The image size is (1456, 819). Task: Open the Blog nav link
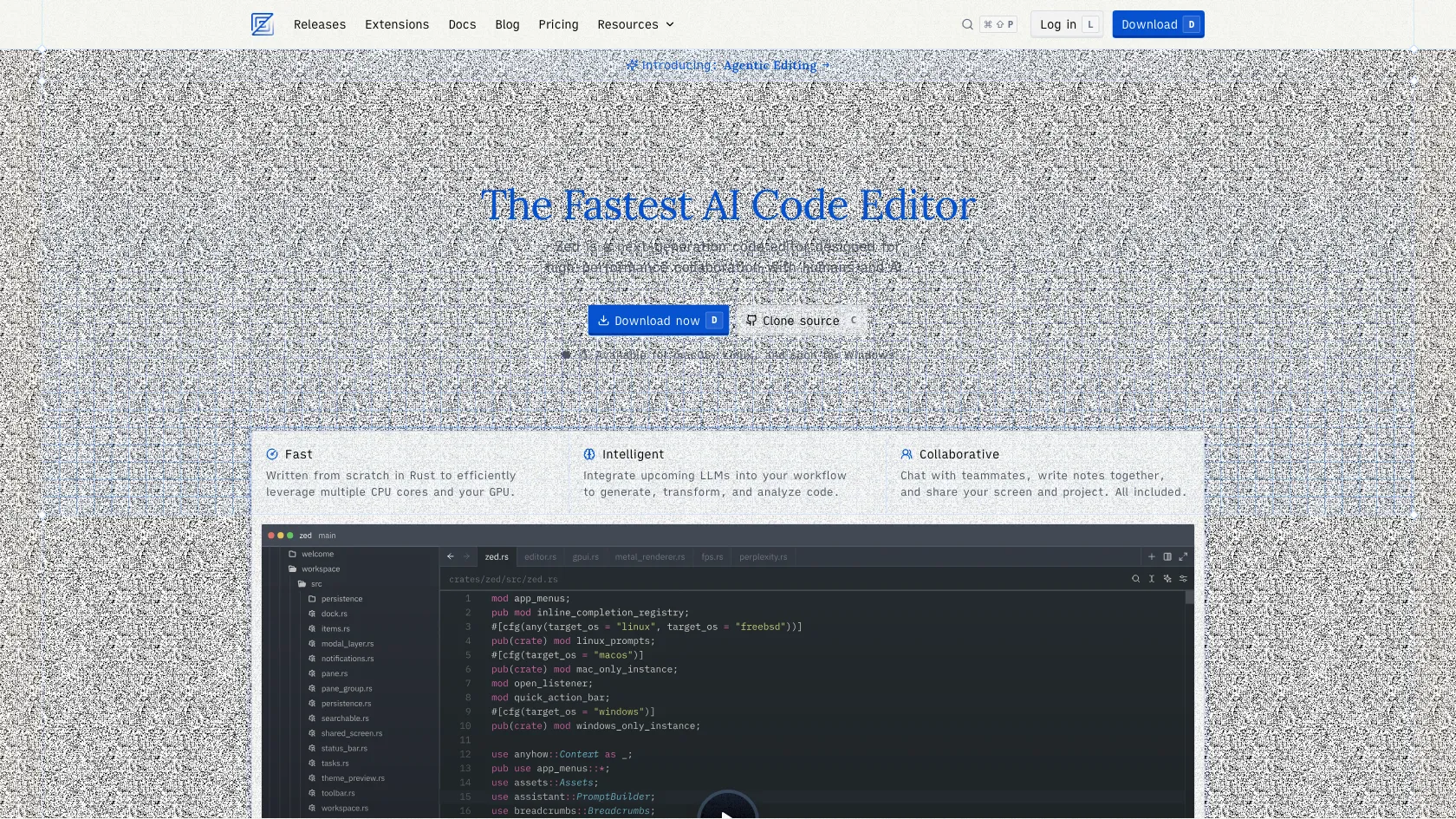(x=507, y=24)
